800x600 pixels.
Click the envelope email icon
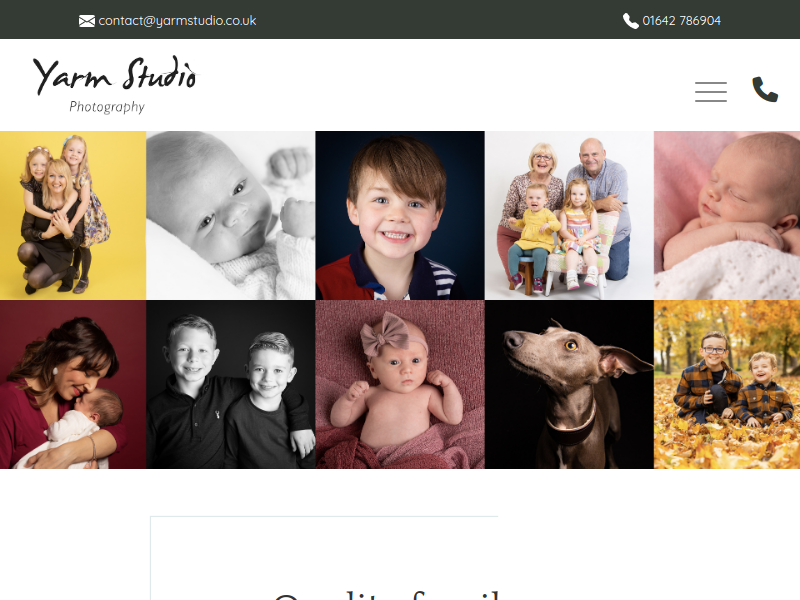87,21
